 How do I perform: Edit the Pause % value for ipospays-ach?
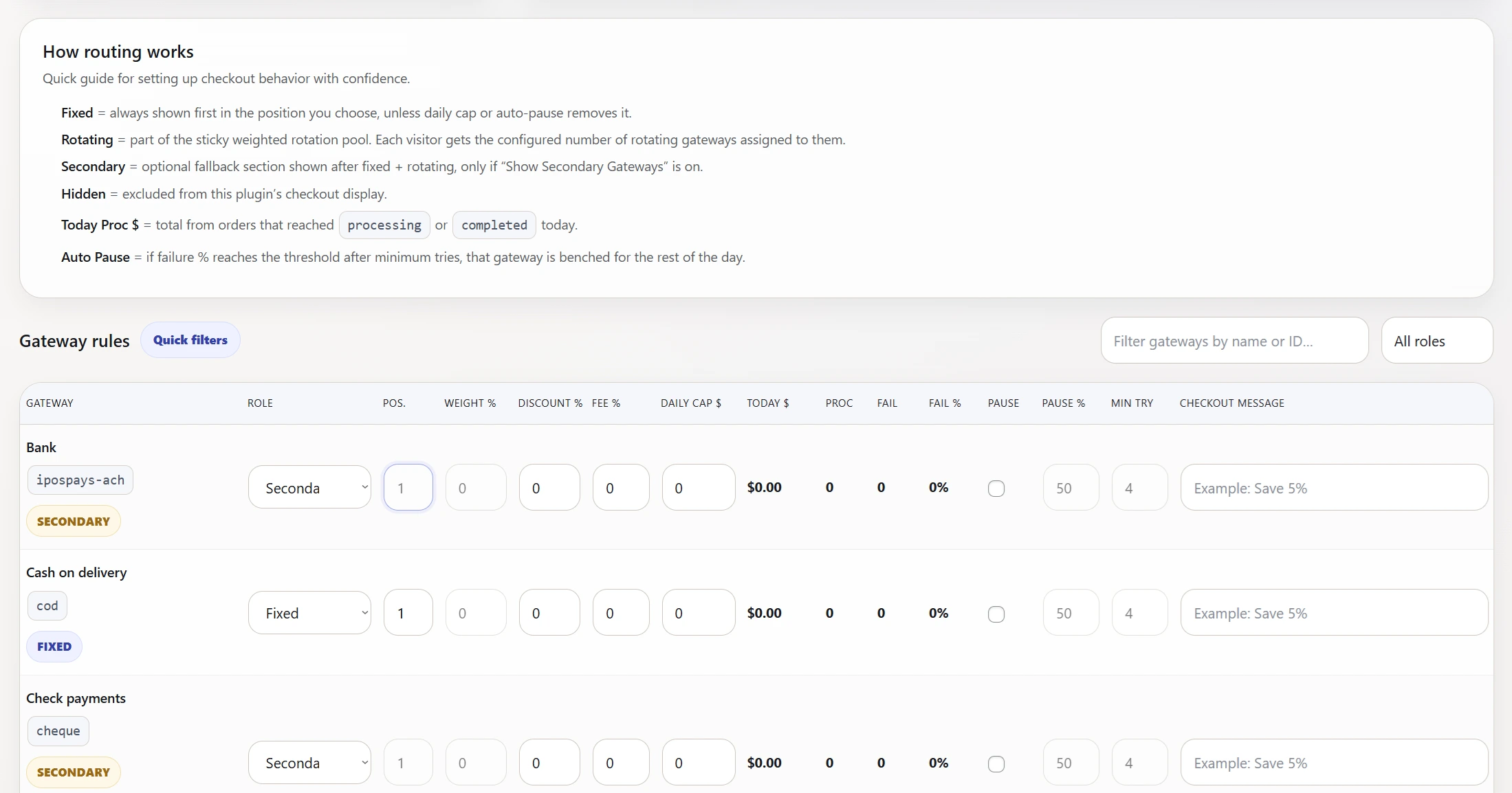point(1070,487)
